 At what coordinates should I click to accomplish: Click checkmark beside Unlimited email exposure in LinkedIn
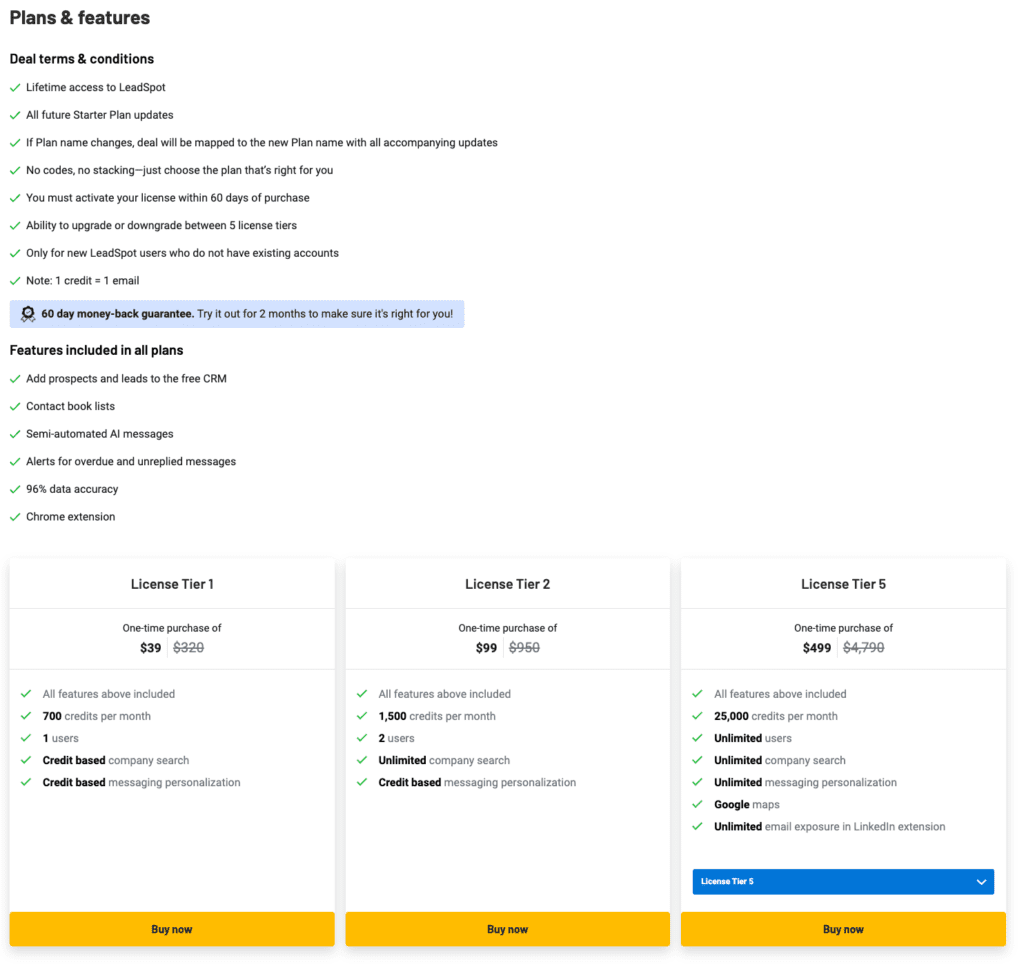pos(697,826)
